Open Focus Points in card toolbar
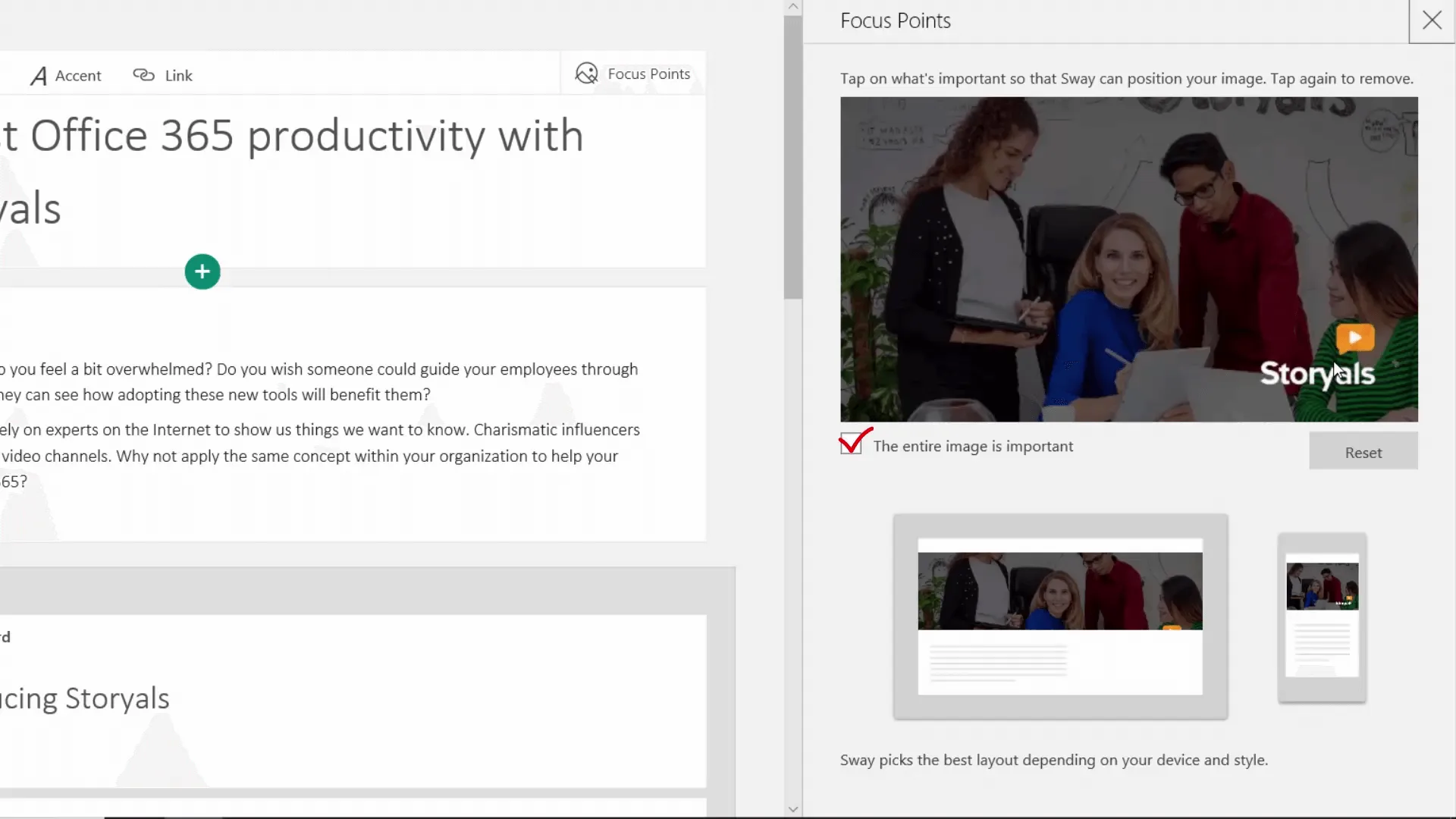Image resolution: width=1456 pixels, height=819 pixels. (633, 74)
